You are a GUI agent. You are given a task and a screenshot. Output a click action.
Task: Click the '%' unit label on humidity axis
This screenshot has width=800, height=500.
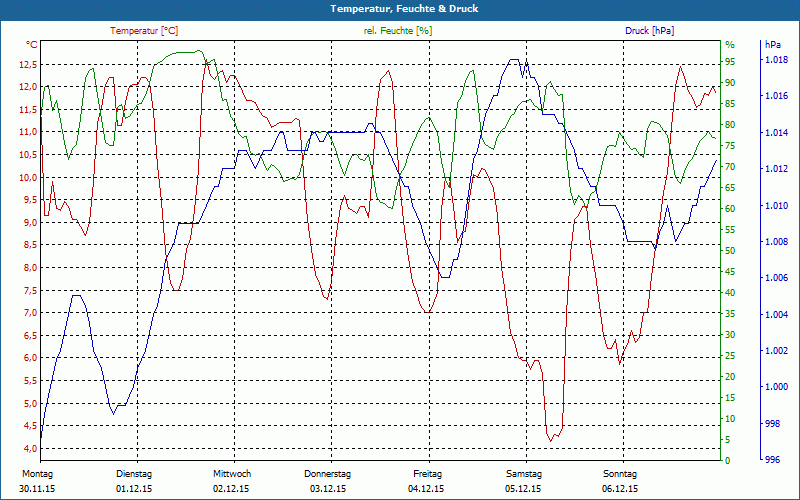730,45
